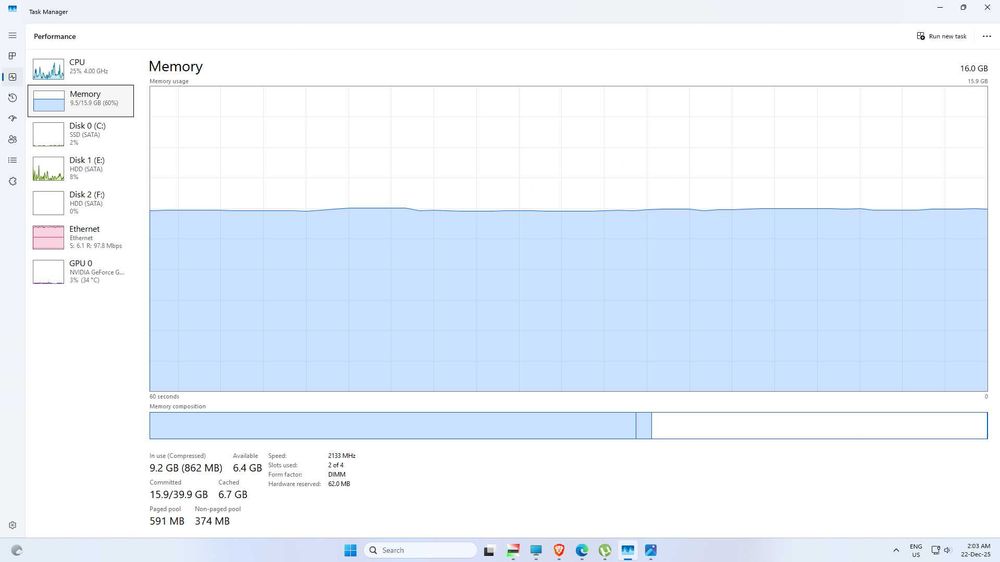Screen dimensions: 1000x562
Task: Click the Speed 2133 MHz value
Action: [342, 455]
